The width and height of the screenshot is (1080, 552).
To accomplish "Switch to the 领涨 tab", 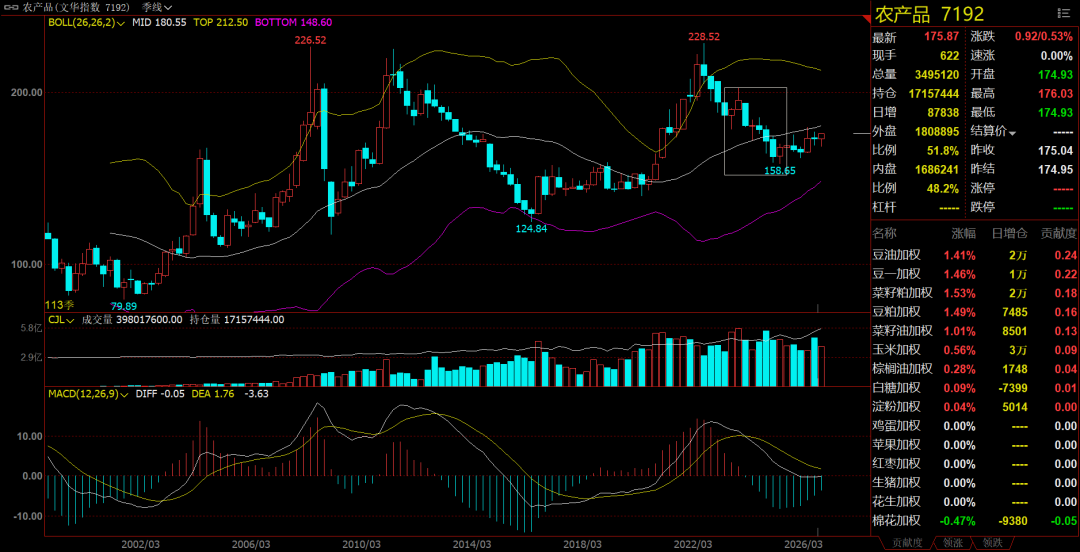I will (x=952, y=542).
